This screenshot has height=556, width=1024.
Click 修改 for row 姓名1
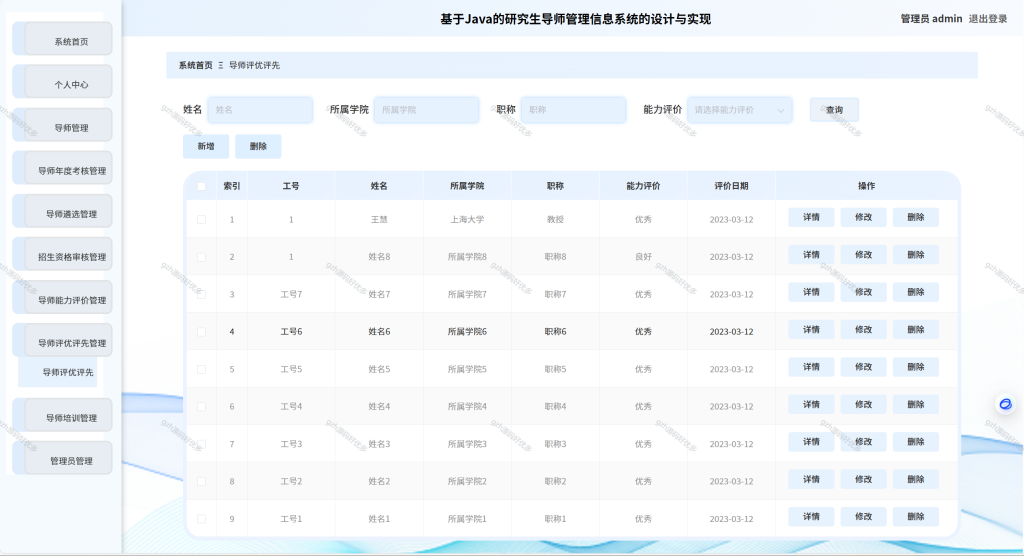tap(863, 517)
